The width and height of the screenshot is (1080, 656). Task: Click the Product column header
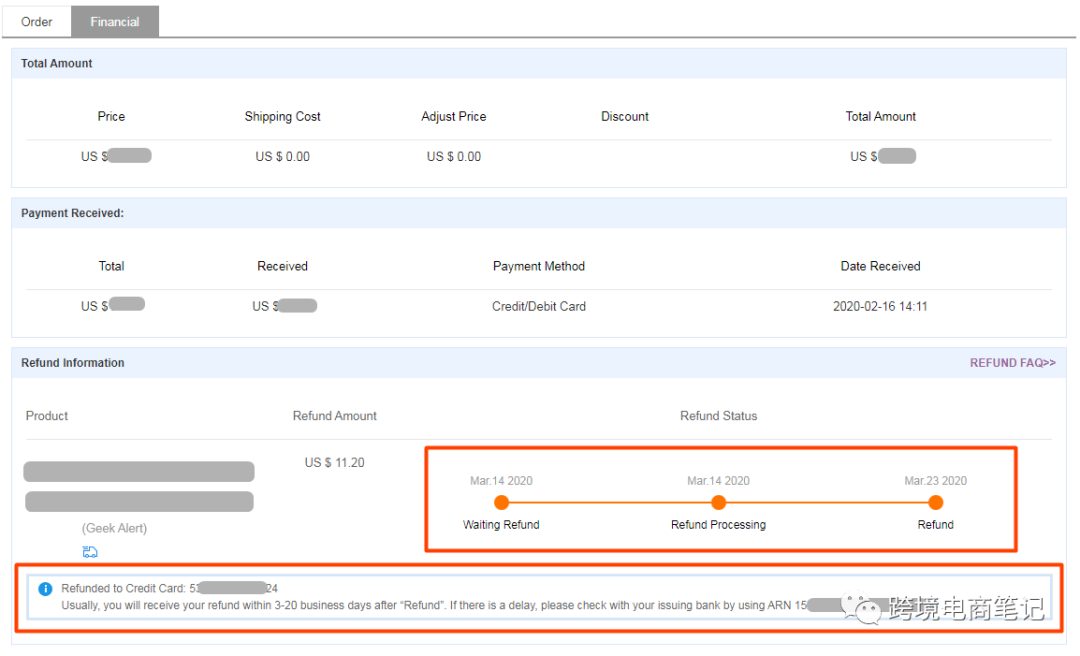tap(47, 416)
